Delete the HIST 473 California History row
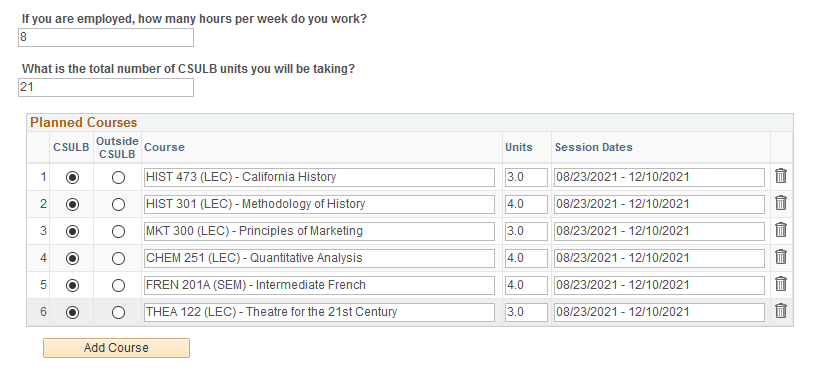The image size is (814, 377). (x=780, y=176)
